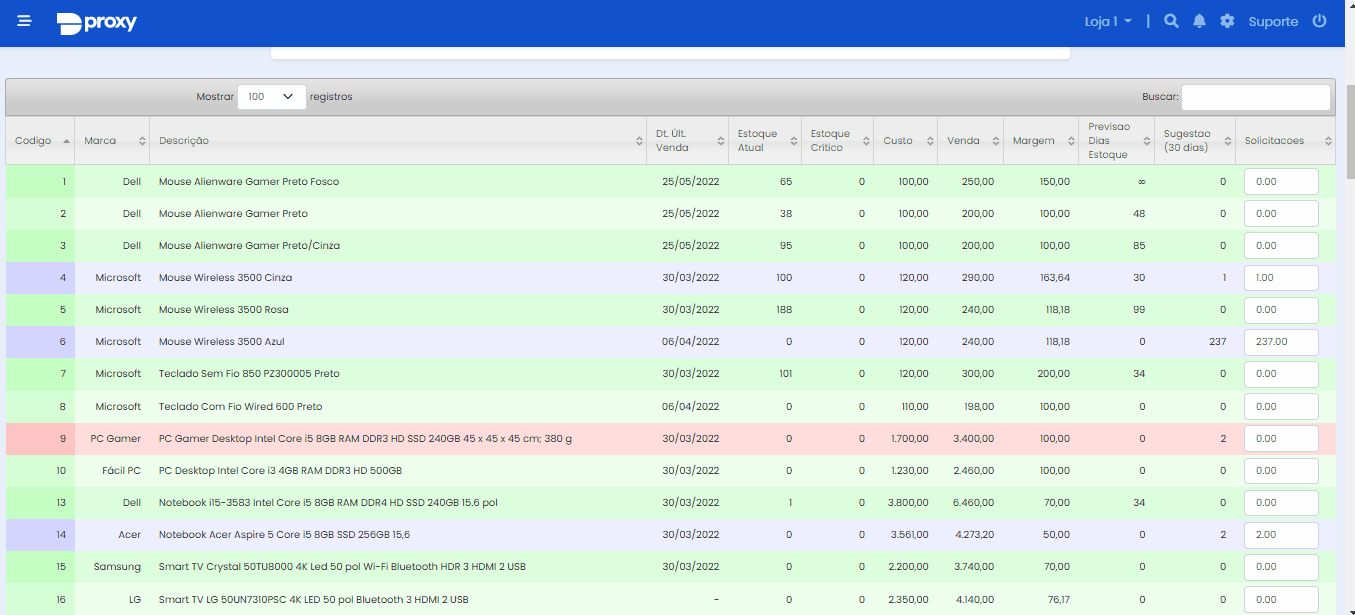Image resolution: width=1355 pixels, height=615 pixels.
Task: Click the 163,64 Margem value
Action: click(1057, 278)
